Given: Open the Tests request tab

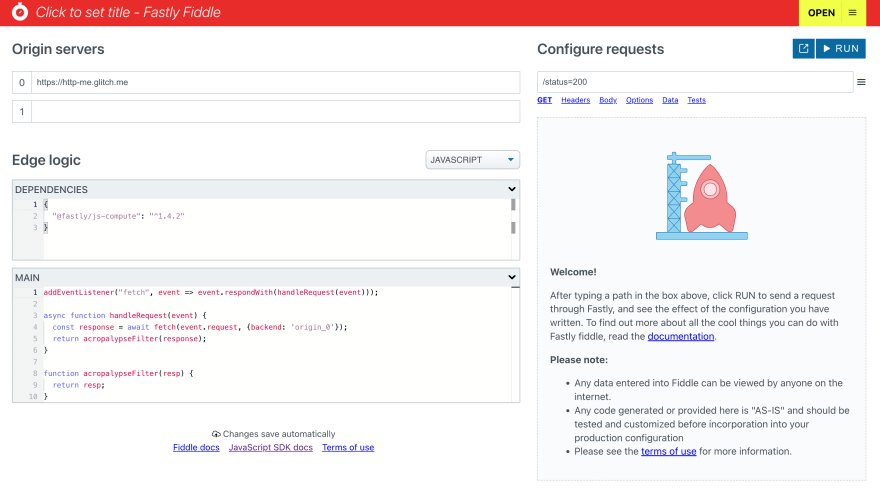Looking at the screenshot, I should [696, 100].
